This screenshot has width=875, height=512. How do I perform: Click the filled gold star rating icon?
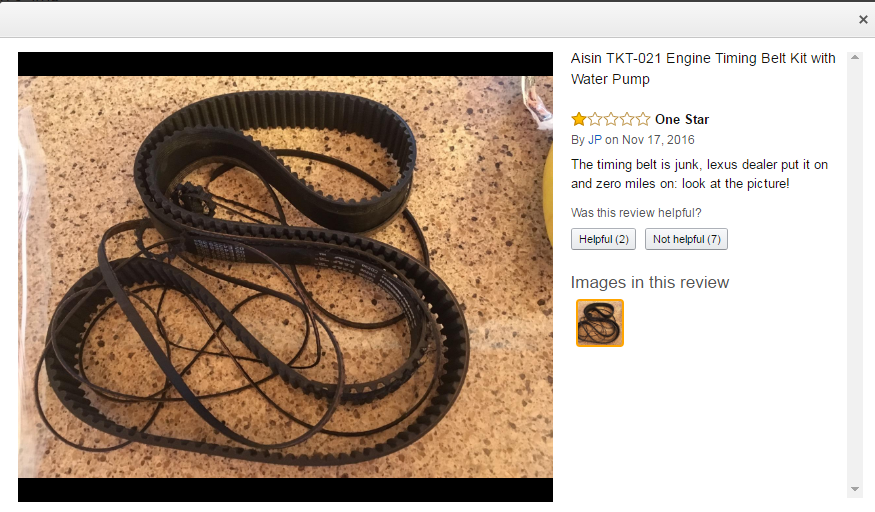tap(579, 119)
